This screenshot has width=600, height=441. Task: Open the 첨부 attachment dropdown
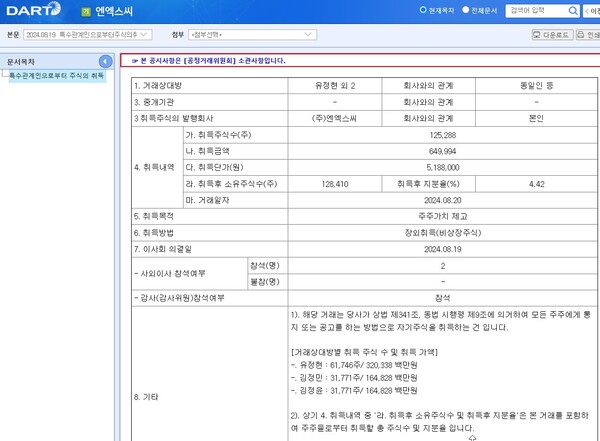[217, 34]
